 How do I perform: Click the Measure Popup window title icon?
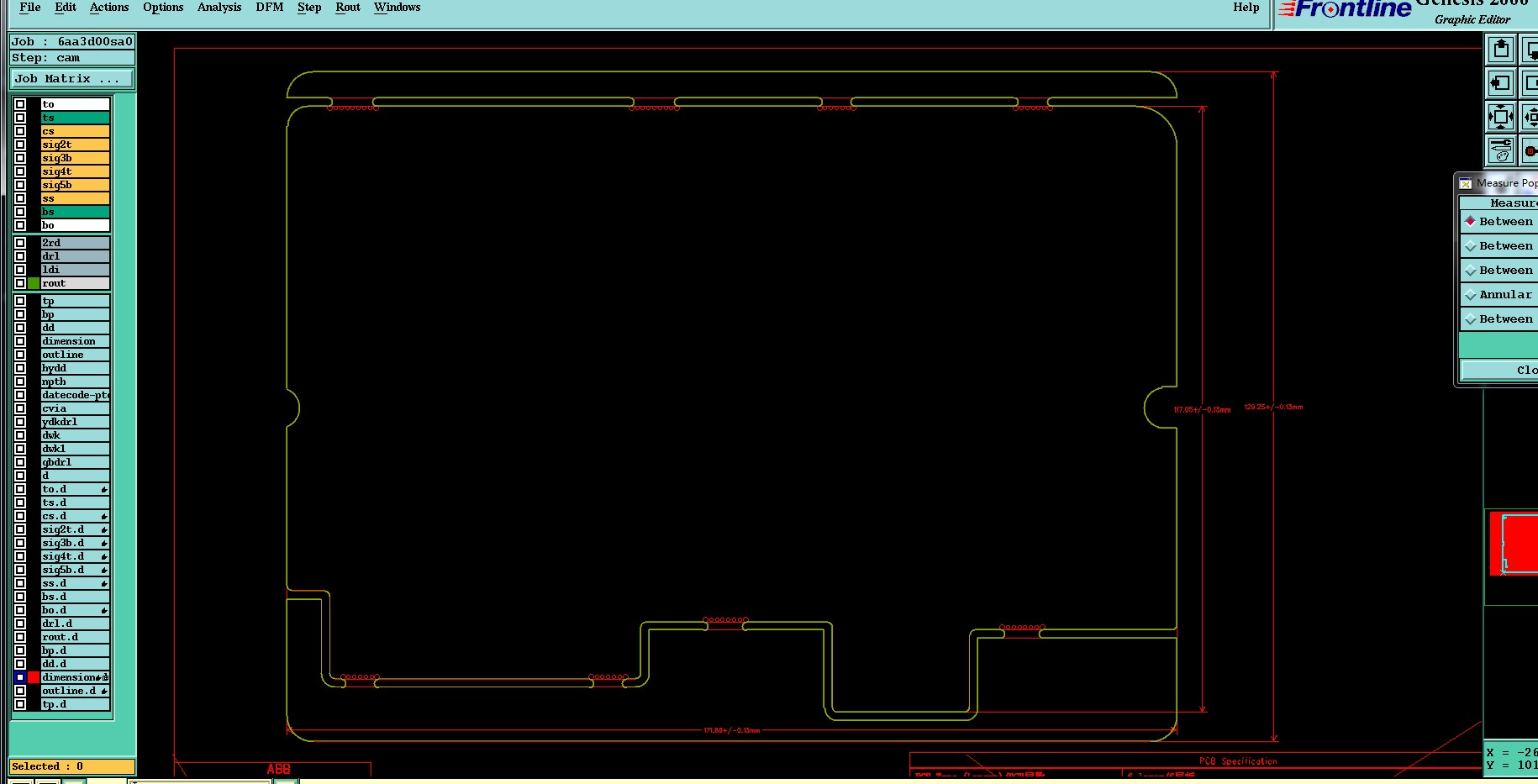[1466, 183]
